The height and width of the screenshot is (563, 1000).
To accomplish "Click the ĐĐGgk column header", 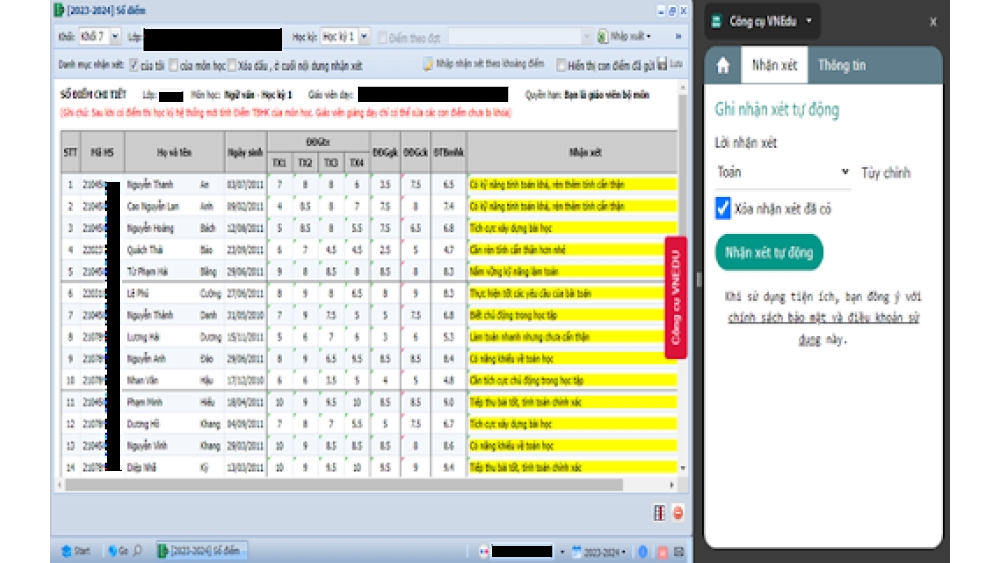I will tap(385, 152).
